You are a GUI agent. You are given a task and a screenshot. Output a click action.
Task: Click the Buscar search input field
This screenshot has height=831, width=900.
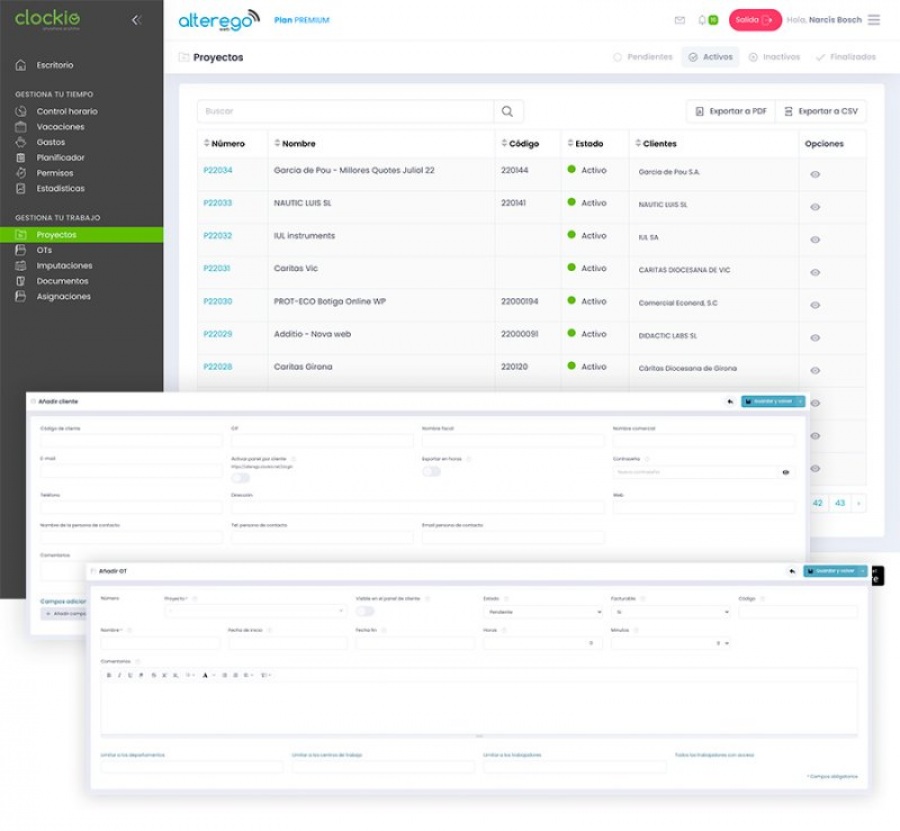click(x=345, y=112)
